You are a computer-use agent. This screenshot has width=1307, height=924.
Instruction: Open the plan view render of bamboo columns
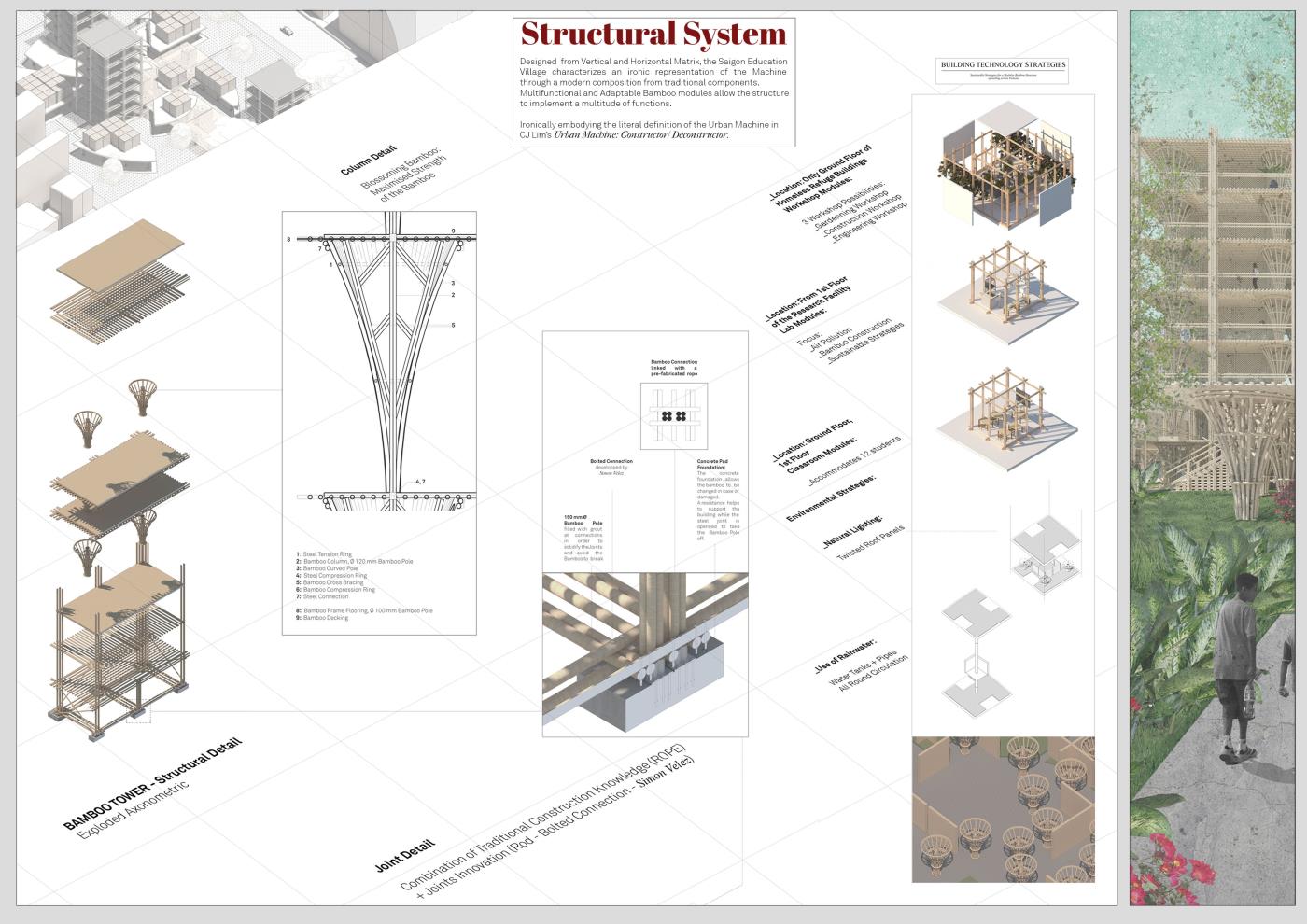(1002, 809)
